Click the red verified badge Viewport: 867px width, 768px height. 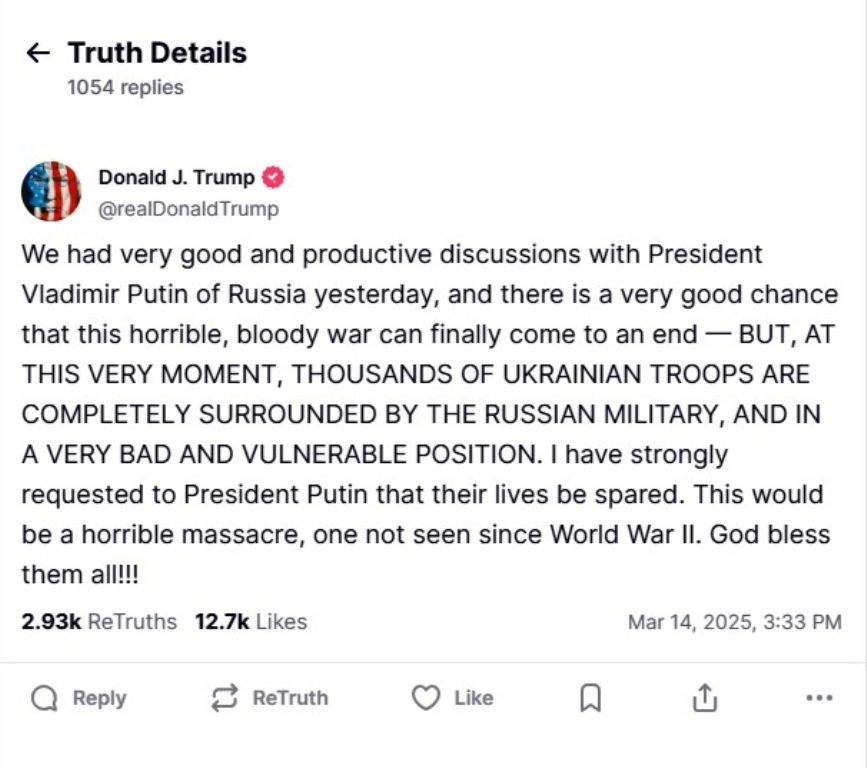point(273,178)
